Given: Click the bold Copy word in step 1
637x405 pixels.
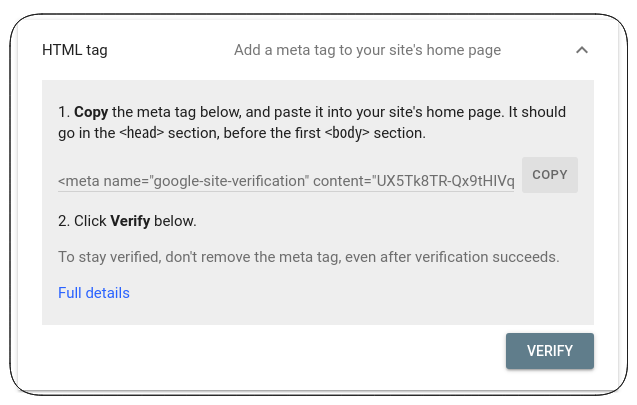Looking at the screenshot, I should (91, 112).
